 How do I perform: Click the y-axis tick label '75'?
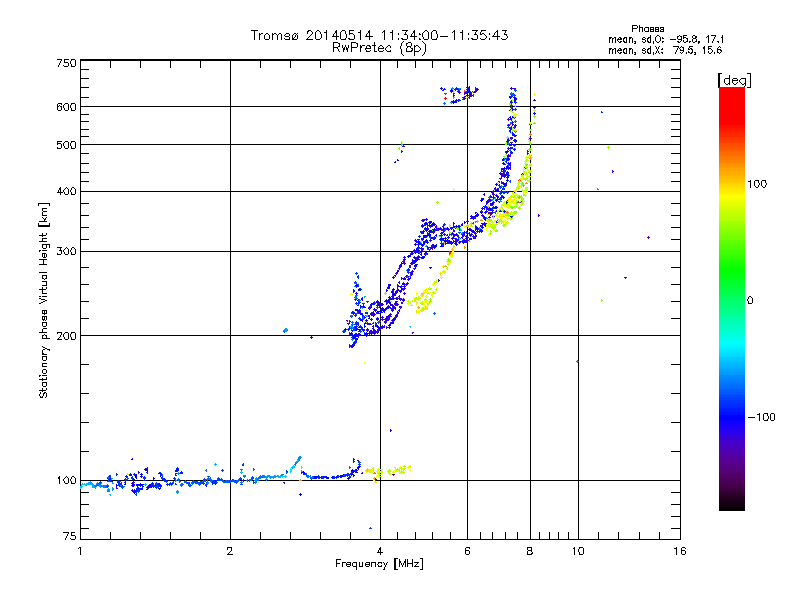pyautogui.click(x=70, y=536)
